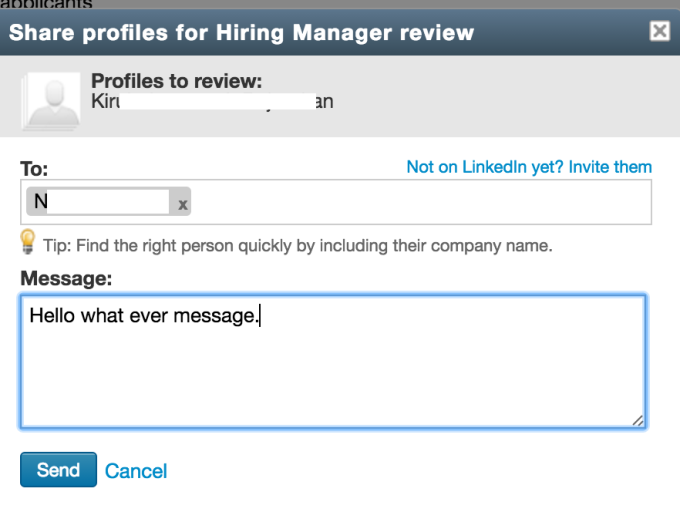Select the recipient name chip in To field
This screenshot has width=680, height=512.
100,203
